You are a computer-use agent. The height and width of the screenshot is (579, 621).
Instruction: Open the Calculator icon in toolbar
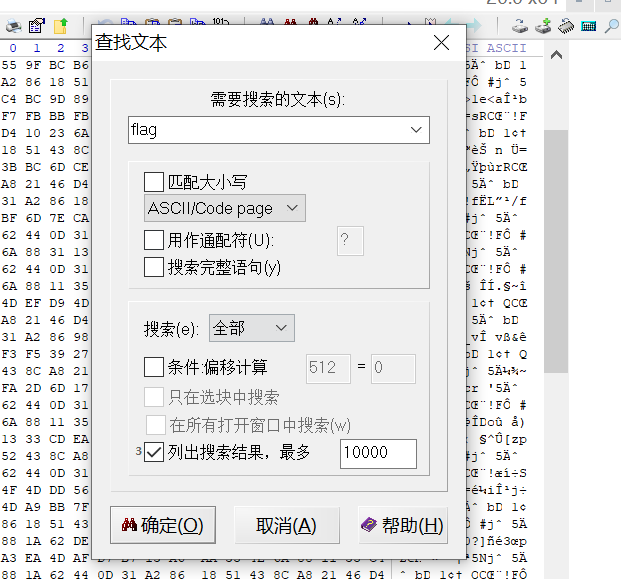pos(589,27)
